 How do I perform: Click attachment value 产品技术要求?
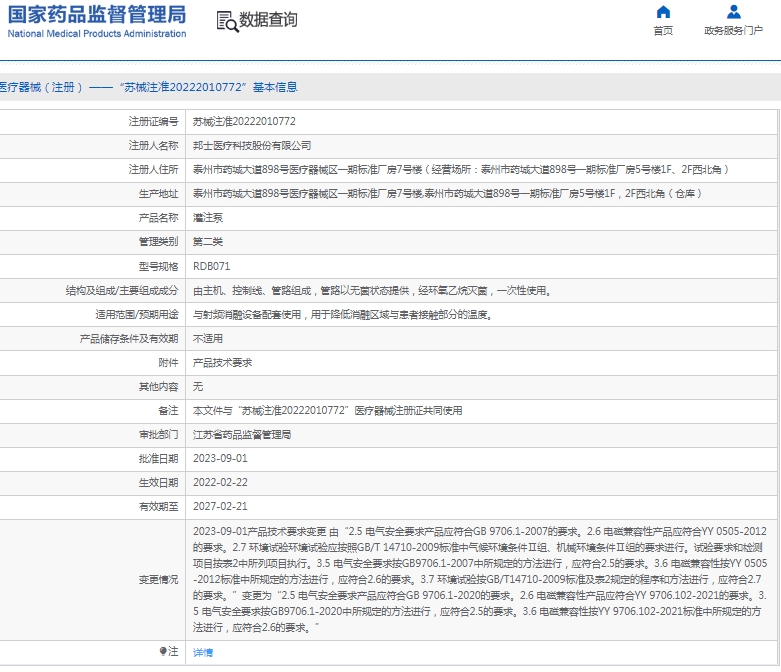coord(222,363)
